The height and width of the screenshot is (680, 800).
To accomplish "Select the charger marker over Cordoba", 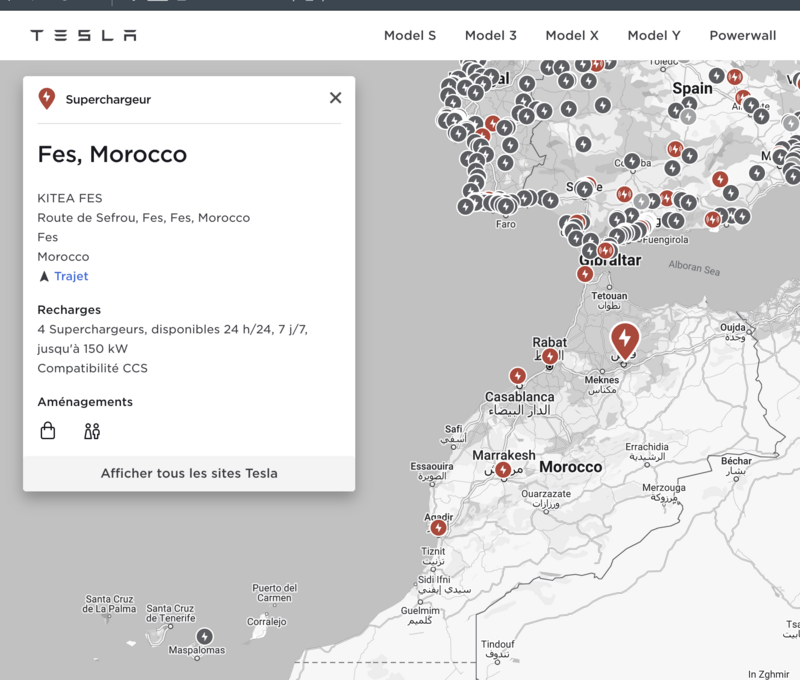I will (x=632, y=162).
